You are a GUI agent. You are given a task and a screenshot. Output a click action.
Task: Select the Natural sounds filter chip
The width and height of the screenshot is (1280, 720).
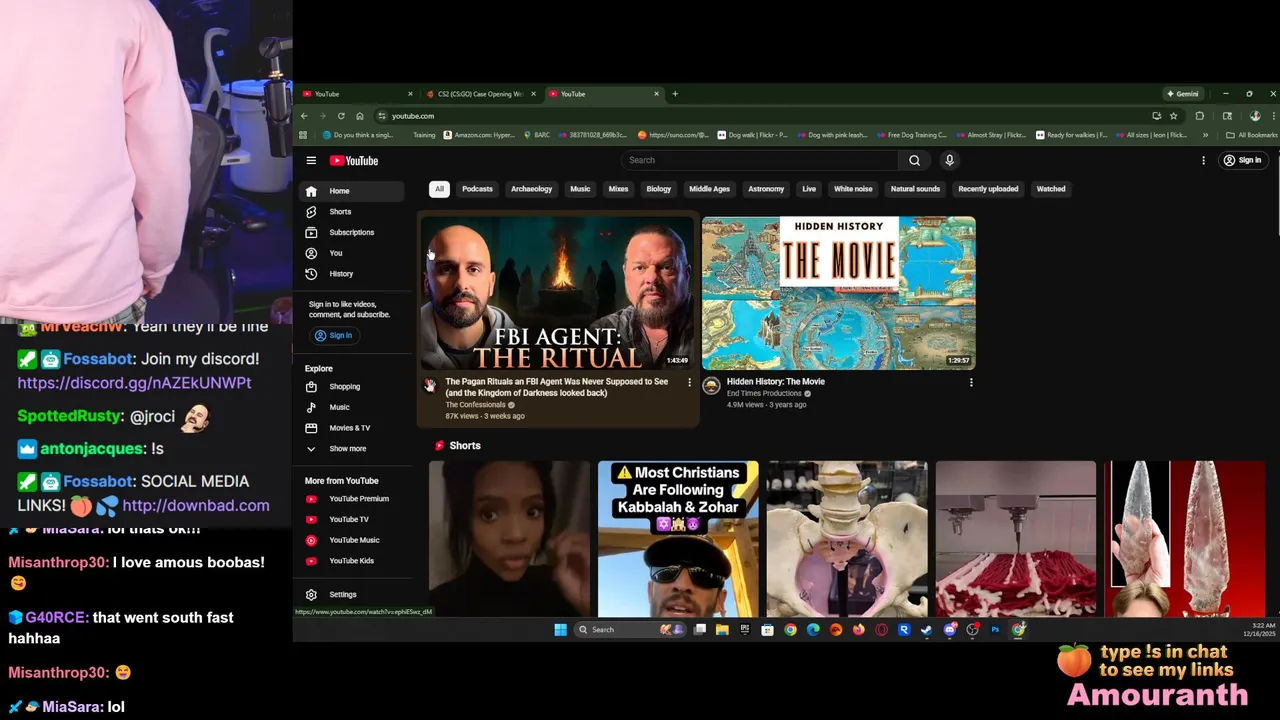click(915, 189)
